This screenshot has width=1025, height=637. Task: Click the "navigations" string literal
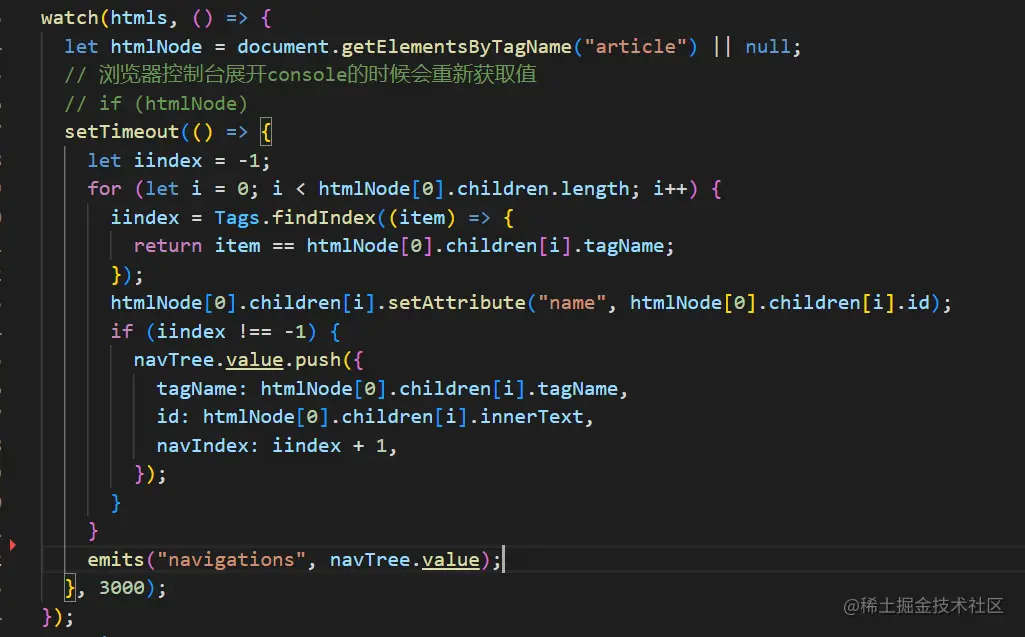[231, 560]
